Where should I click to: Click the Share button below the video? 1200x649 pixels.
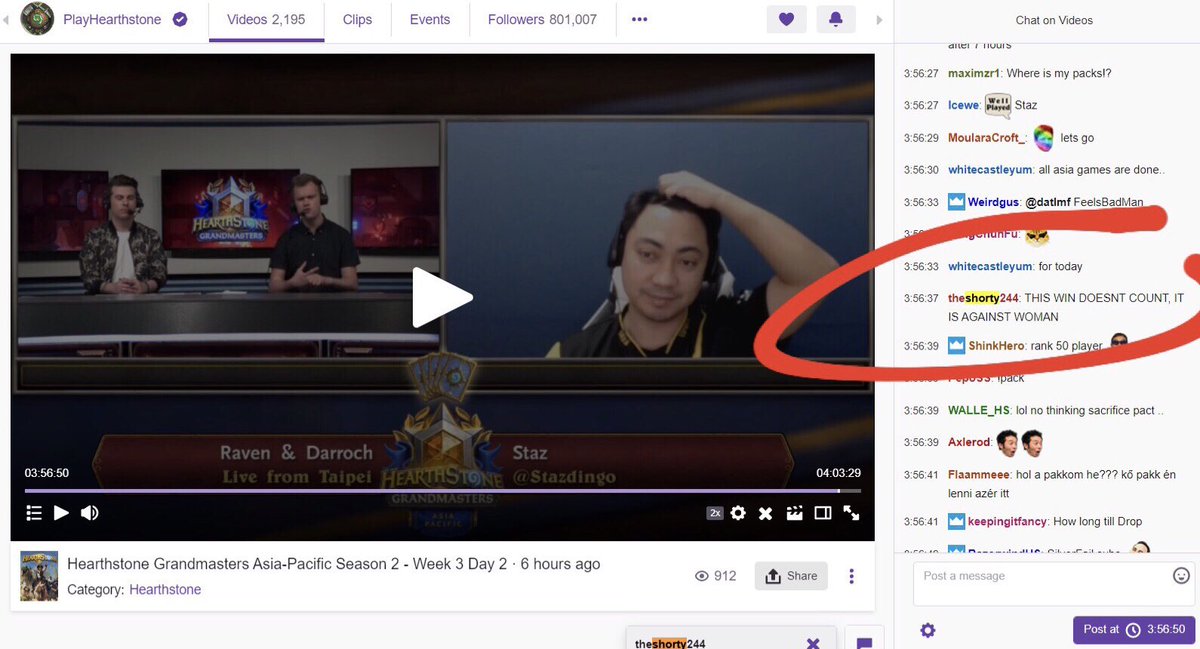point(791,576)
